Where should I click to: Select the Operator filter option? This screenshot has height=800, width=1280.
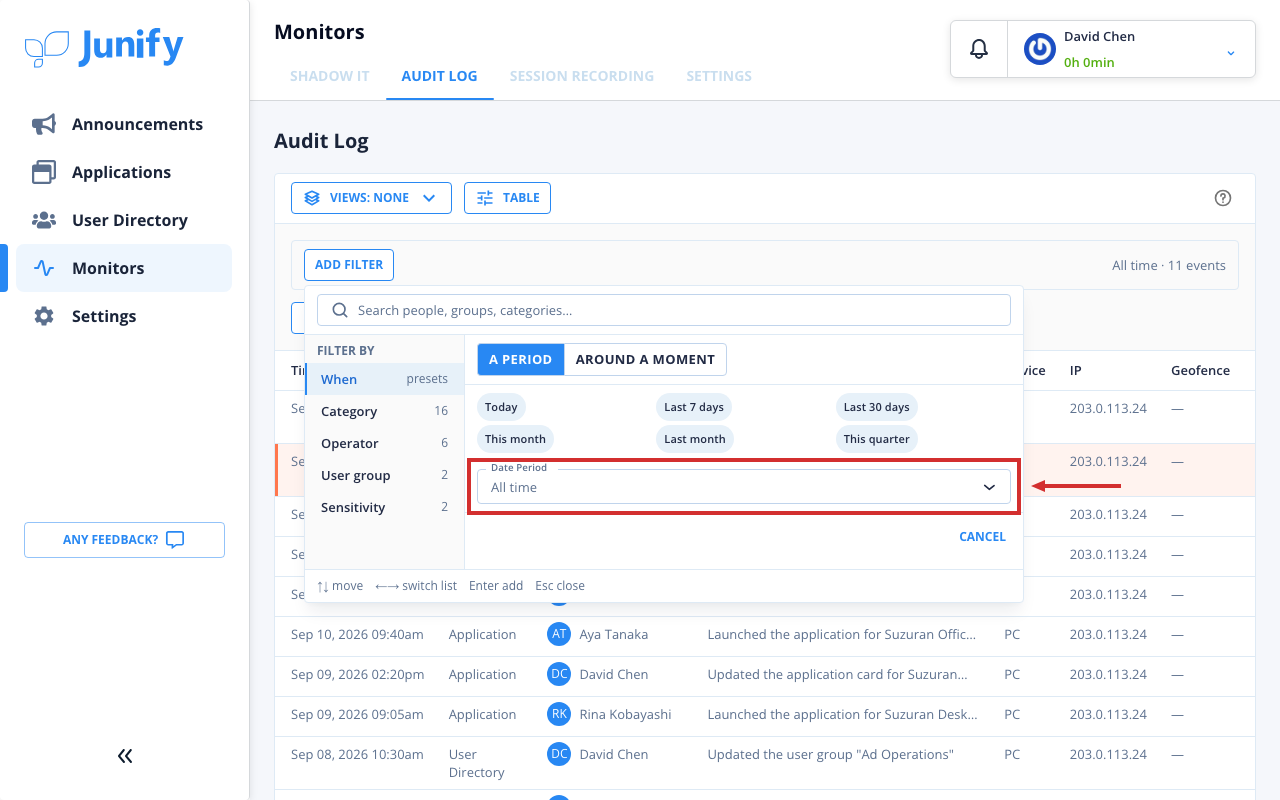(384, 443)
